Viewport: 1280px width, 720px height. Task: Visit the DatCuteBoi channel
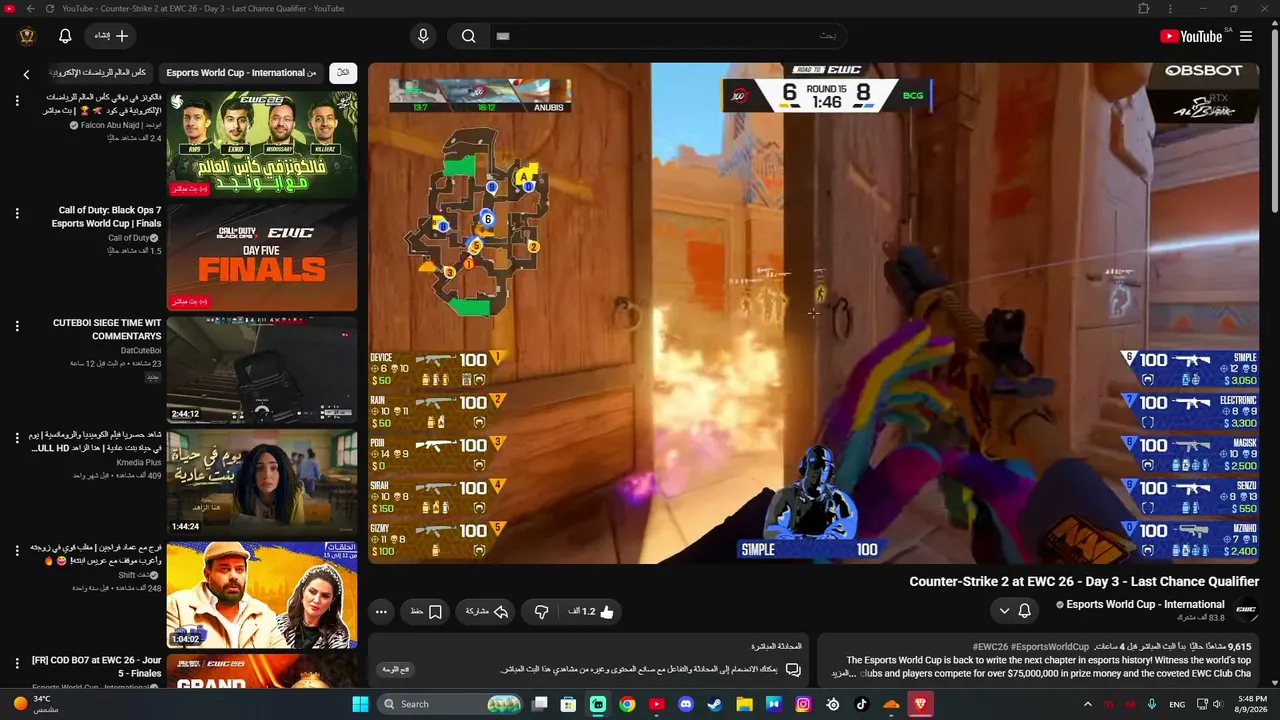pyautogui.click(x=141, y=351)
